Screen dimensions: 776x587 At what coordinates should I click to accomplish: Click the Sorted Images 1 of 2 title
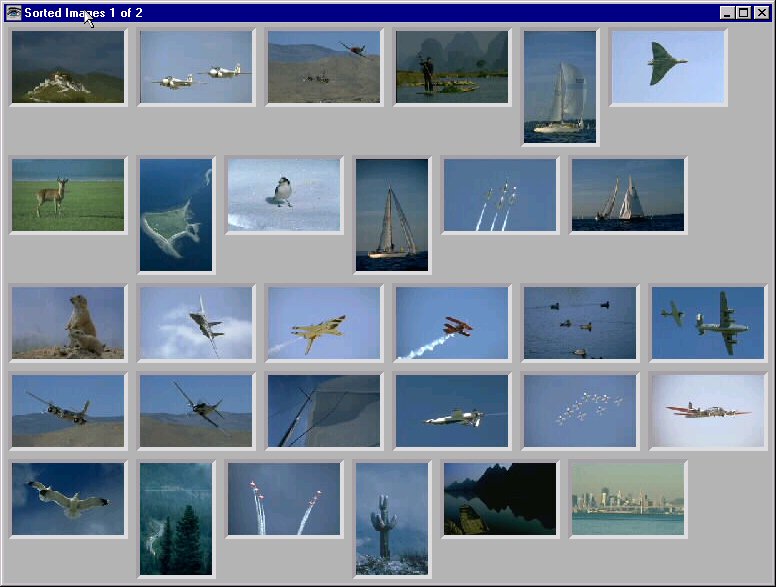(x=83, y=13)
